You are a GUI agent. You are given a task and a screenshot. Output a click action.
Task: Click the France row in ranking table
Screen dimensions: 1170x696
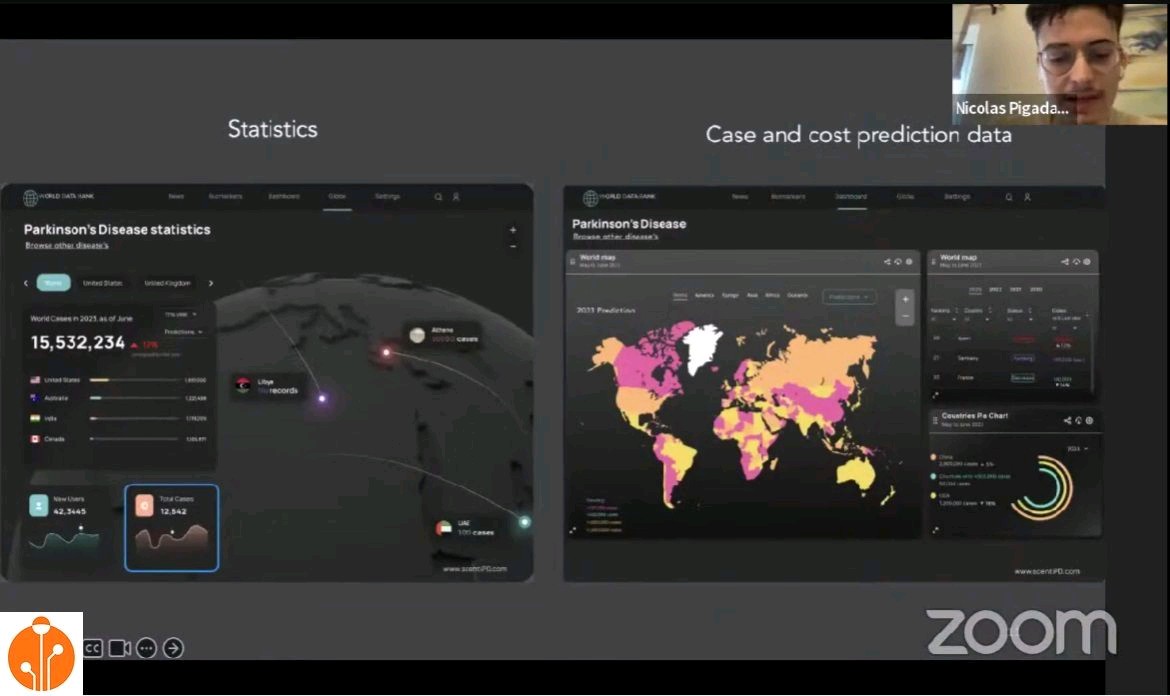pos(1010,378)
